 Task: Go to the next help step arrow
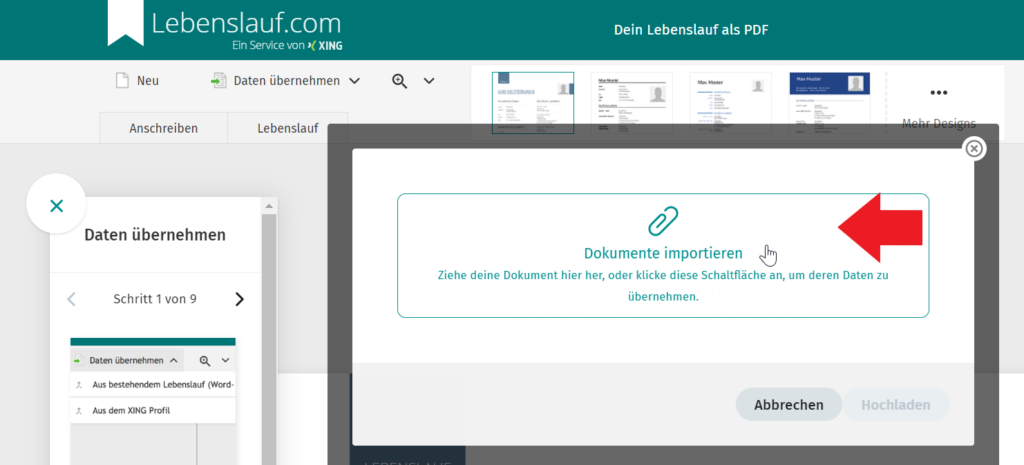240,299
